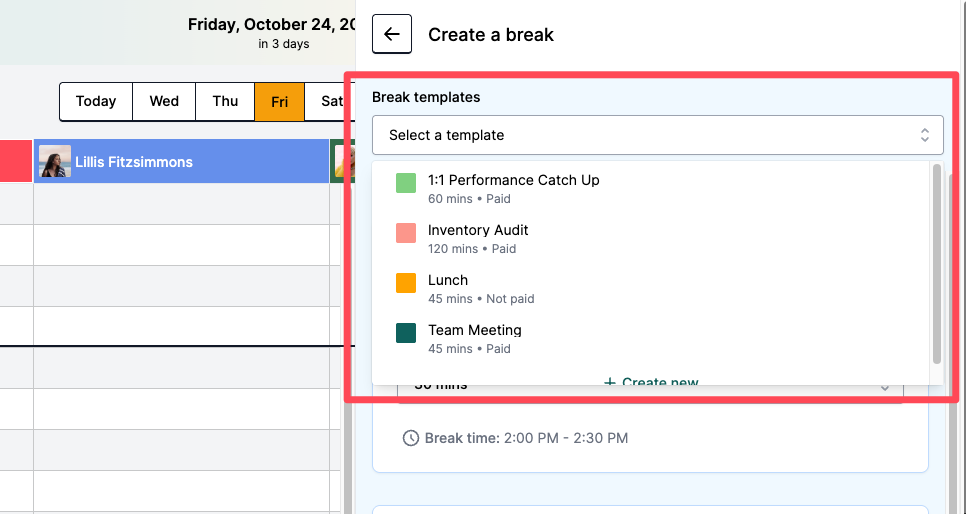Switch to the Today view

tap(96, 101)
